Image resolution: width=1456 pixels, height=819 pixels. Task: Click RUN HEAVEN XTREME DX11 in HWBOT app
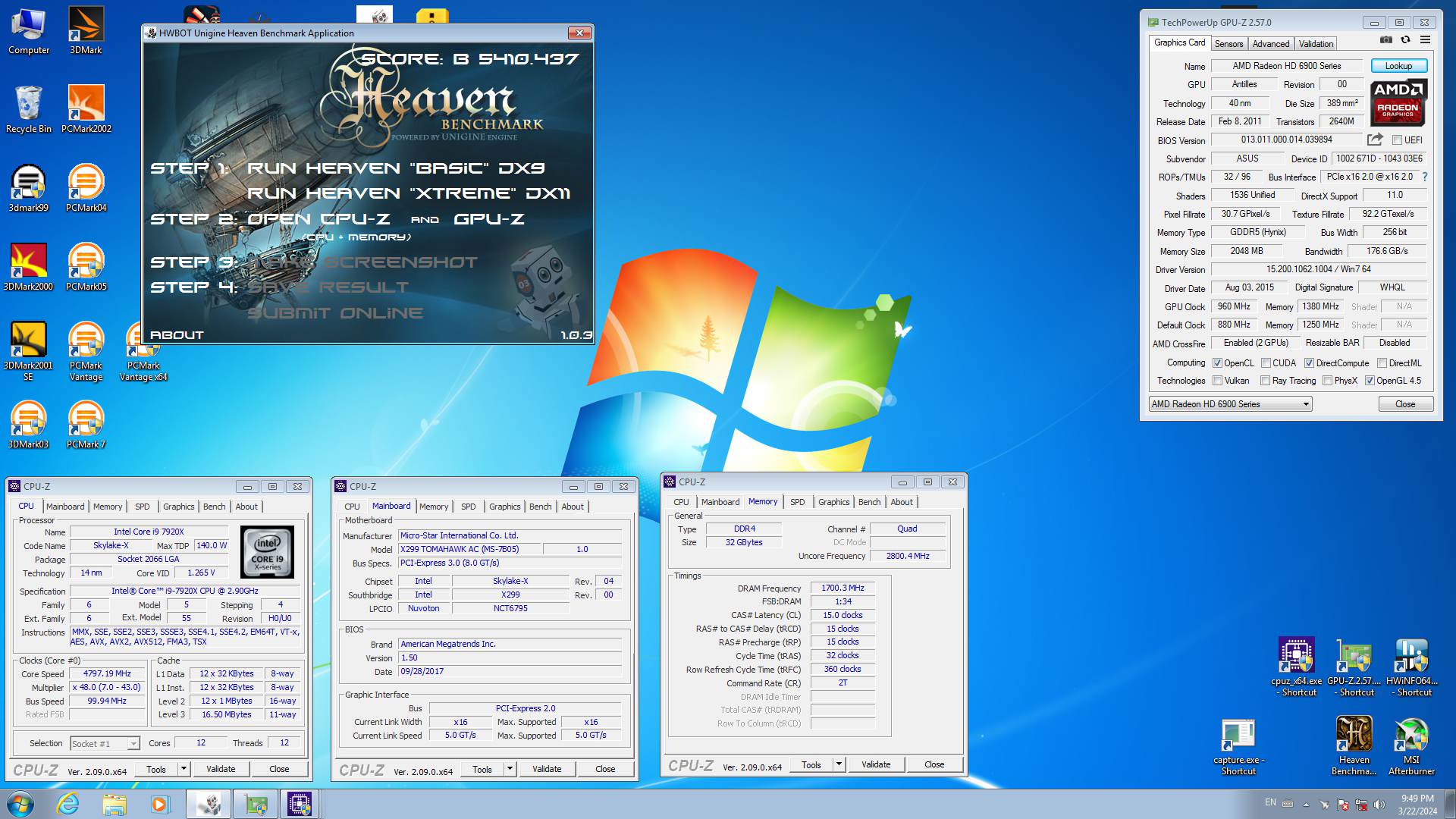[x=409, y=193]
